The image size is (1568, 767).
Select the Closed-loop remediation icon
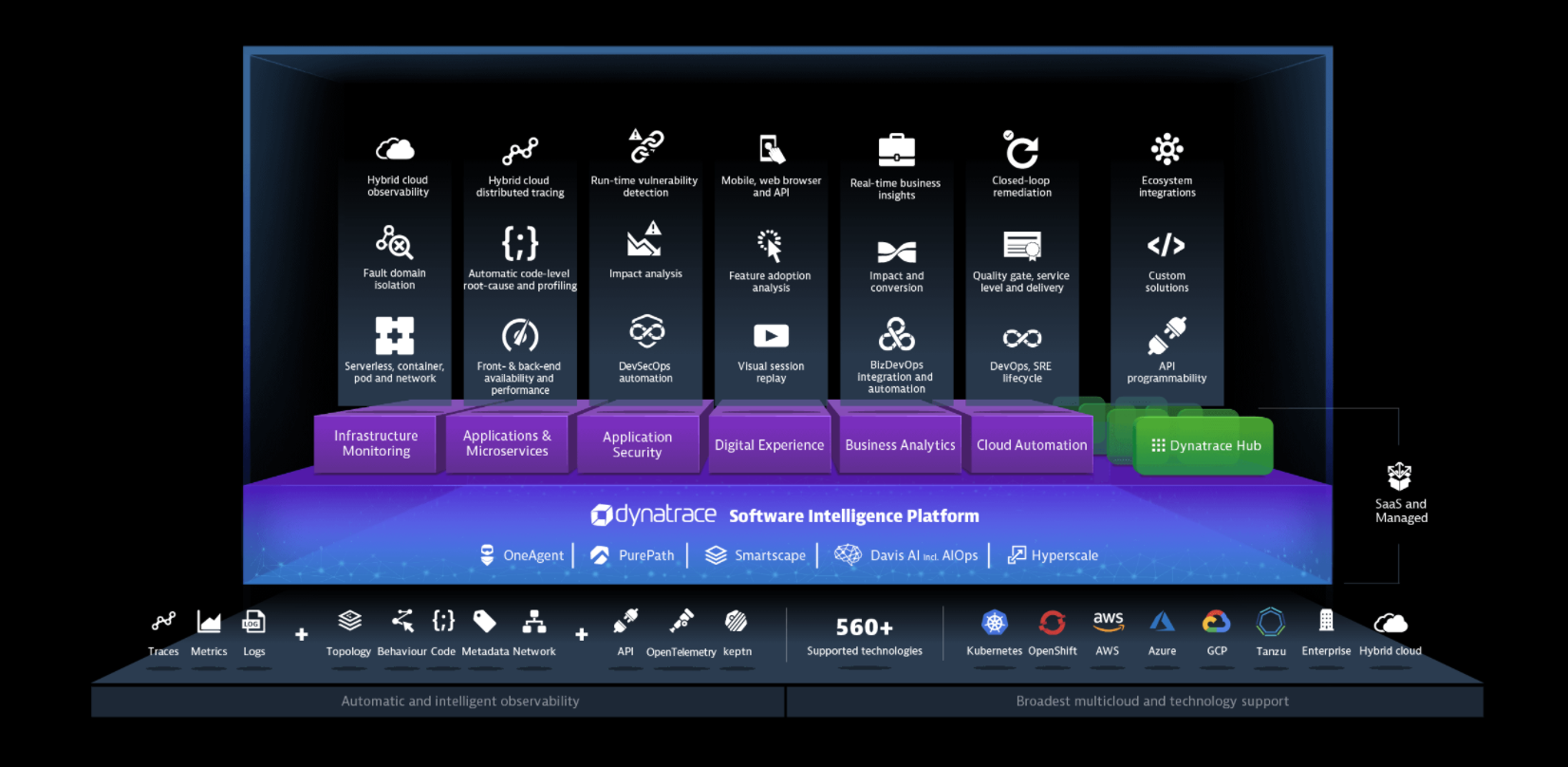pos(1021,150)
